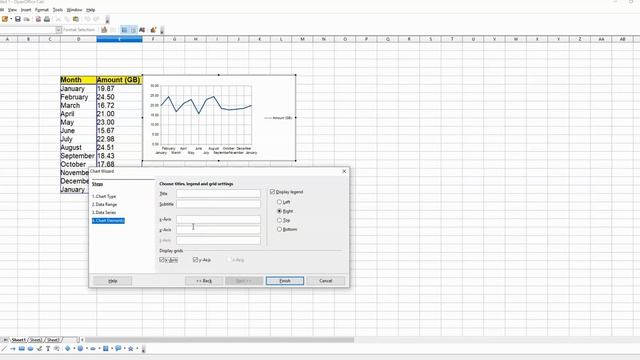Open the Insert menu

26,10
